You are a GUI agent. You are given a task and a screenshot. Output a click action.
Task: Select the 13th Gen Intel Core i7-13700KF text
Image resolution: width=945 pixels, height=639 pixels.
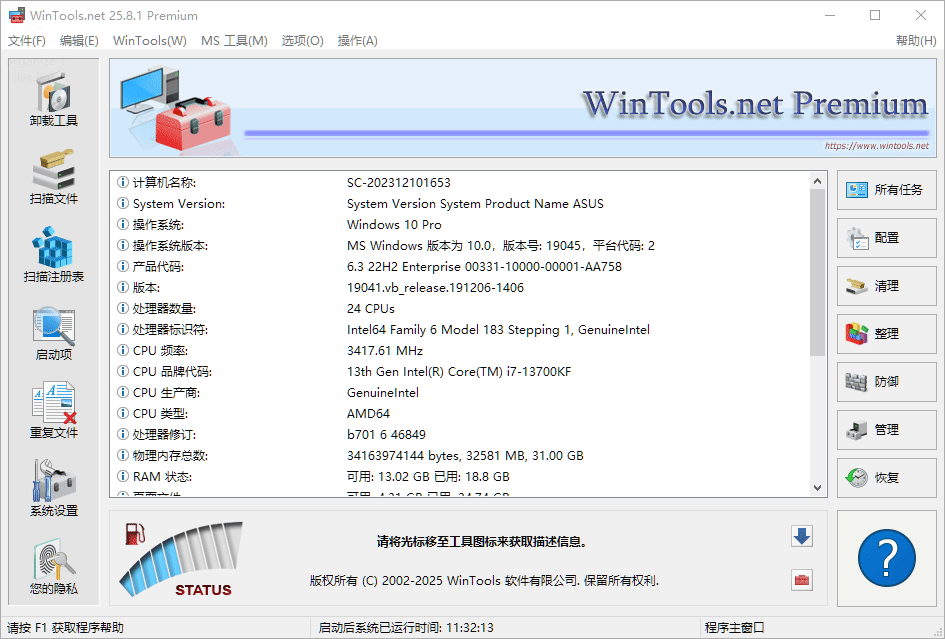point(459,371)
